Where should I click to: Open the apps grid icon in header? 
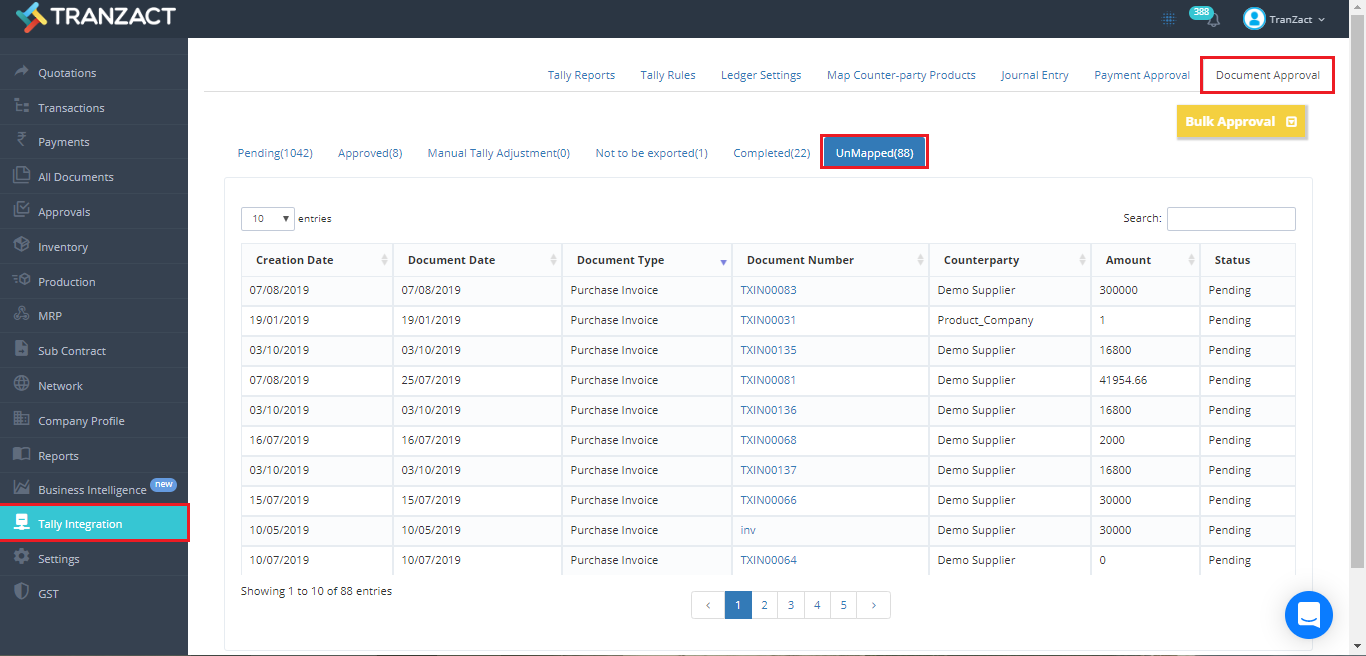tap(1168, 19)
